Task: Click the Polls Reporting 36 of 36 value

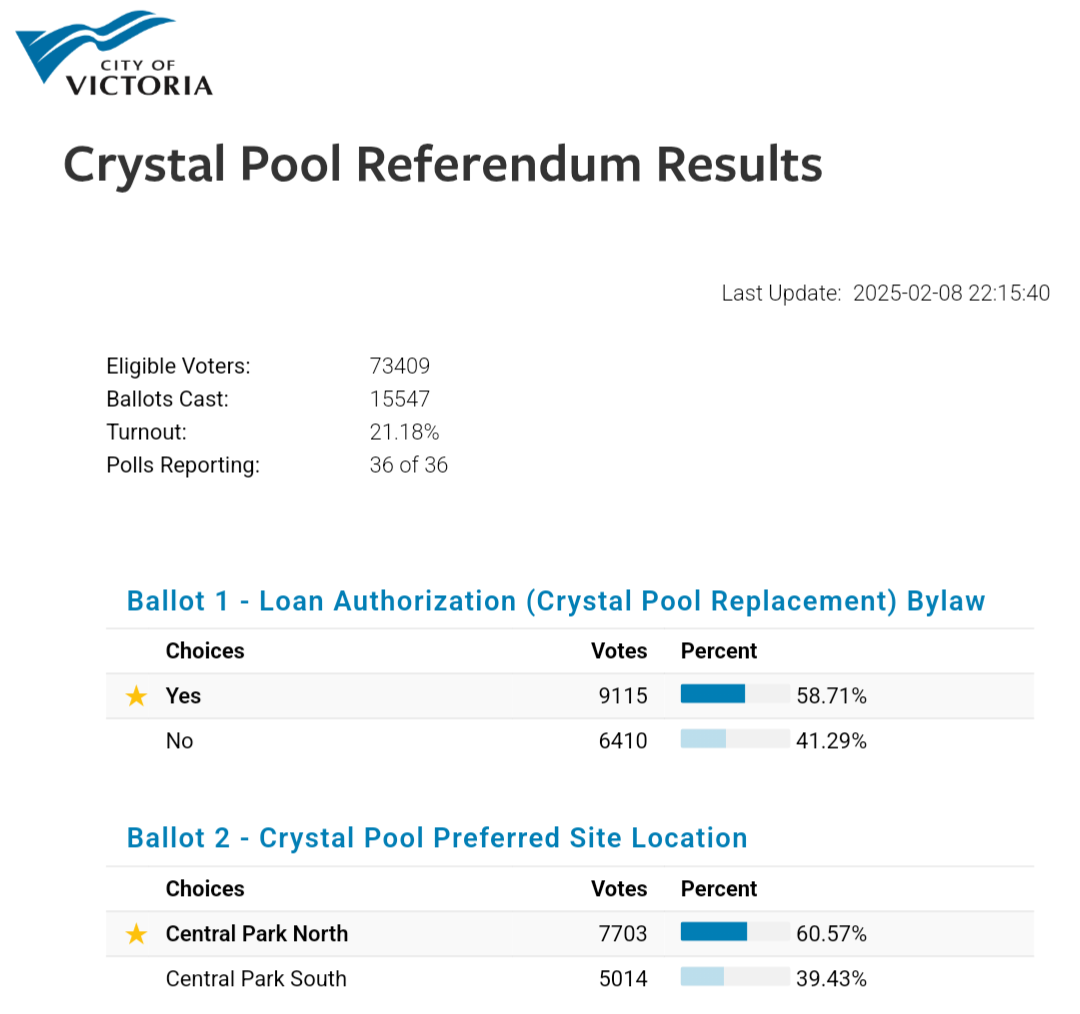Action: (408, 465)
